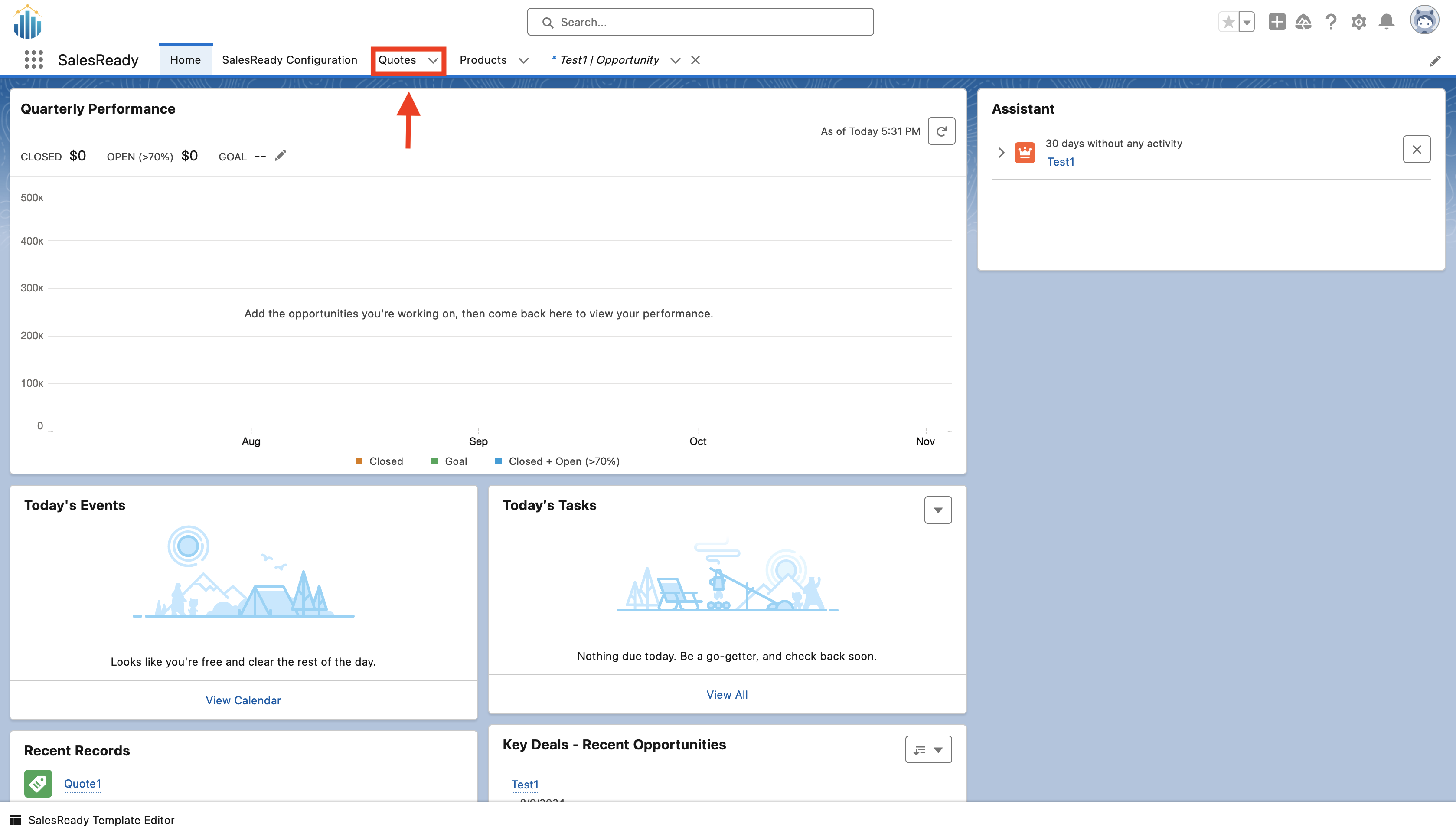Open the Global Actions plus icon
Viewport: 1456px width, 837px height.
[x=1277, y=23]
